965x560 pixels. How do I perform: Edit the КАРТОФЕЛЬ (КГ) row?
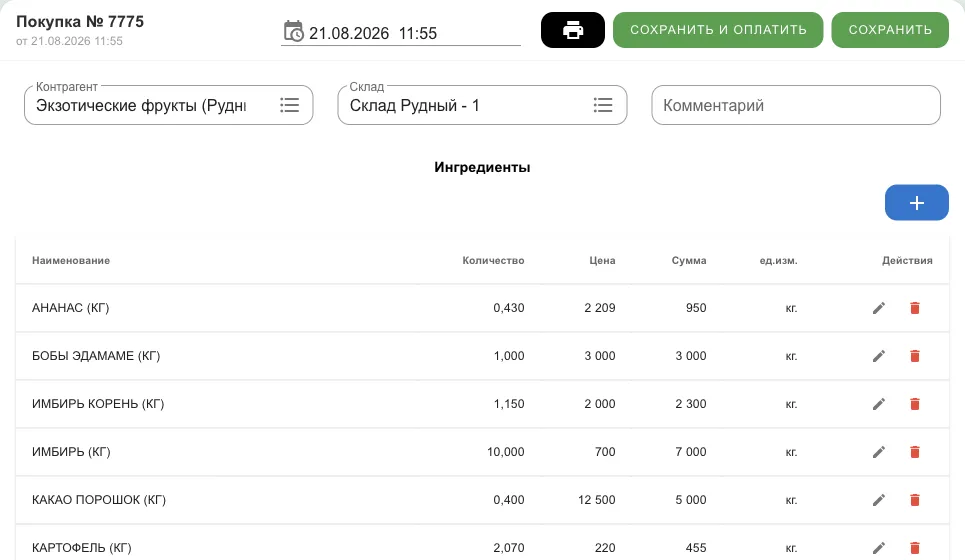879,548
